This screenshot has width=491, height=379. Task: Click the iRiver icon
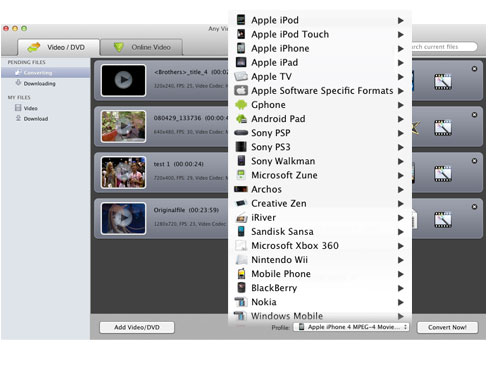pyautogui.click(x=241, y=218)
